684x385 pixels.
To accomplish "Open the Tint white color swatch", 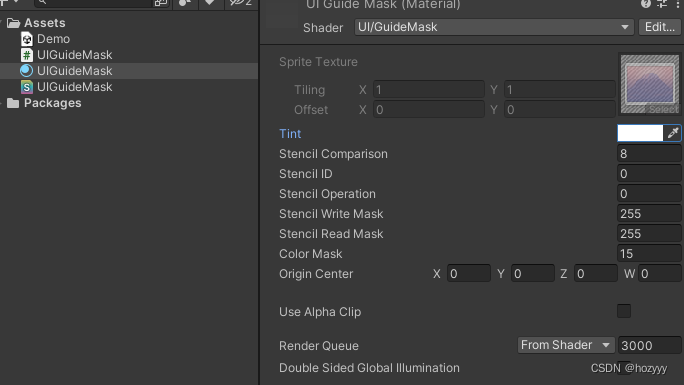I will 640,133.
